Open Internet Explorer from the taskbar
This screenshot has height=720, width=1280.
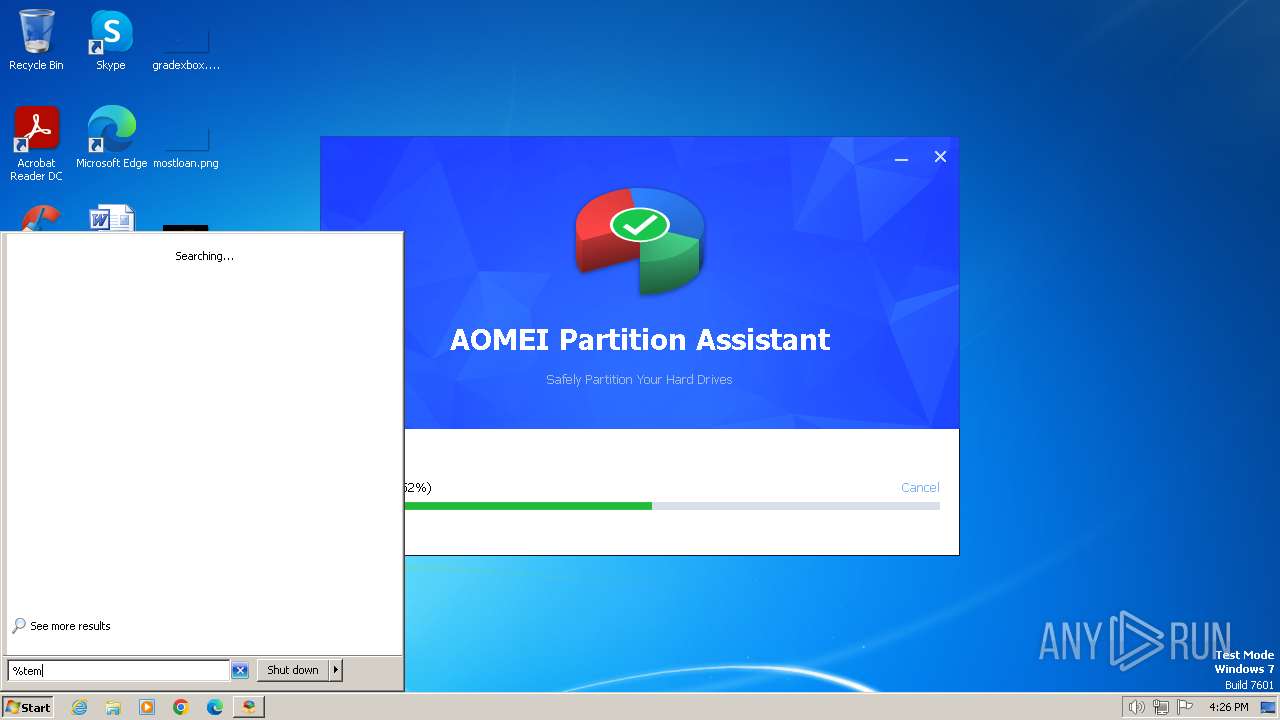tap(79, 707)
